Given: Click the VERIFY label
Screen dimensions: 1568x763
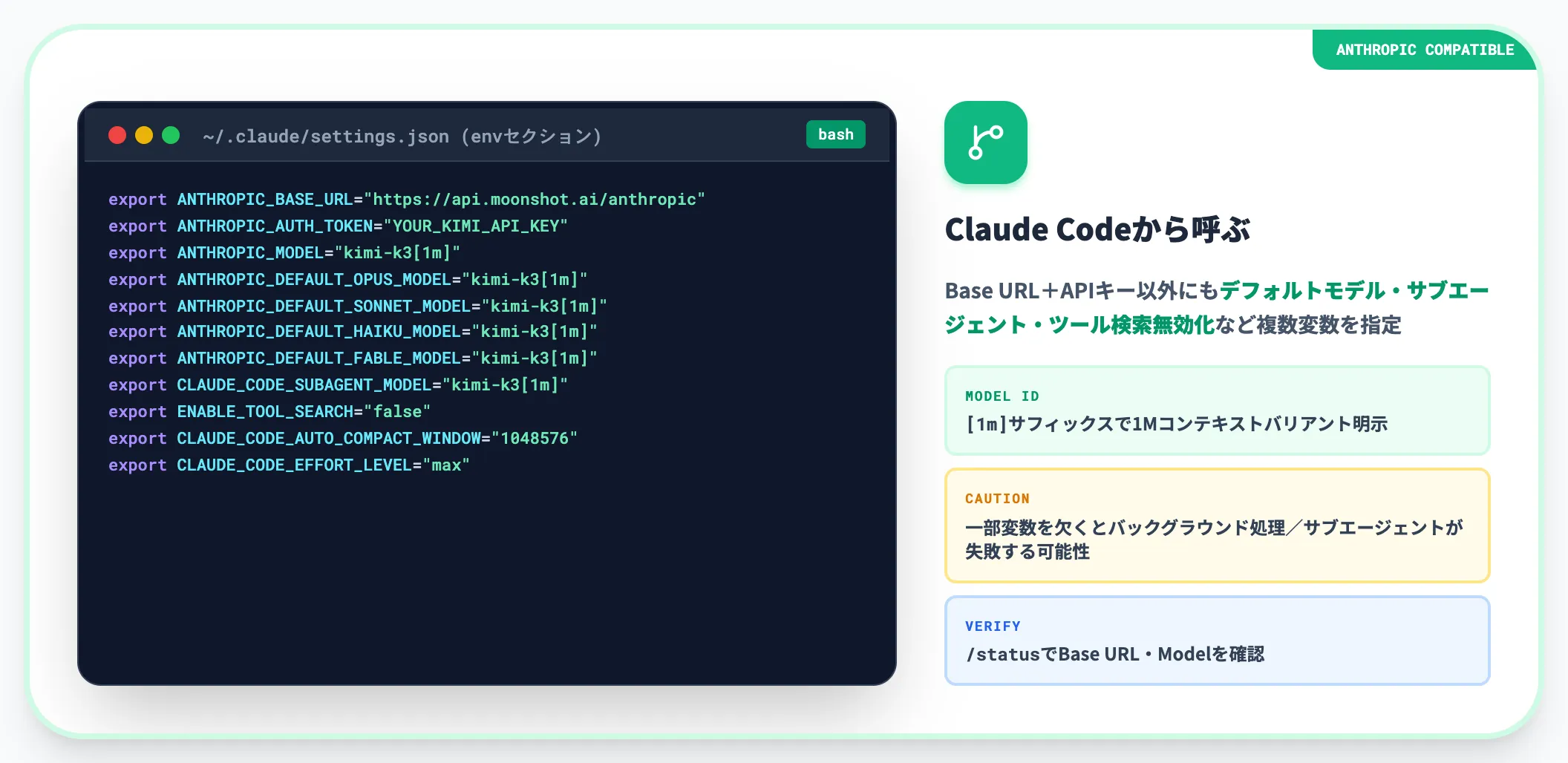Looking at the screenshot, I should (993, 626).
